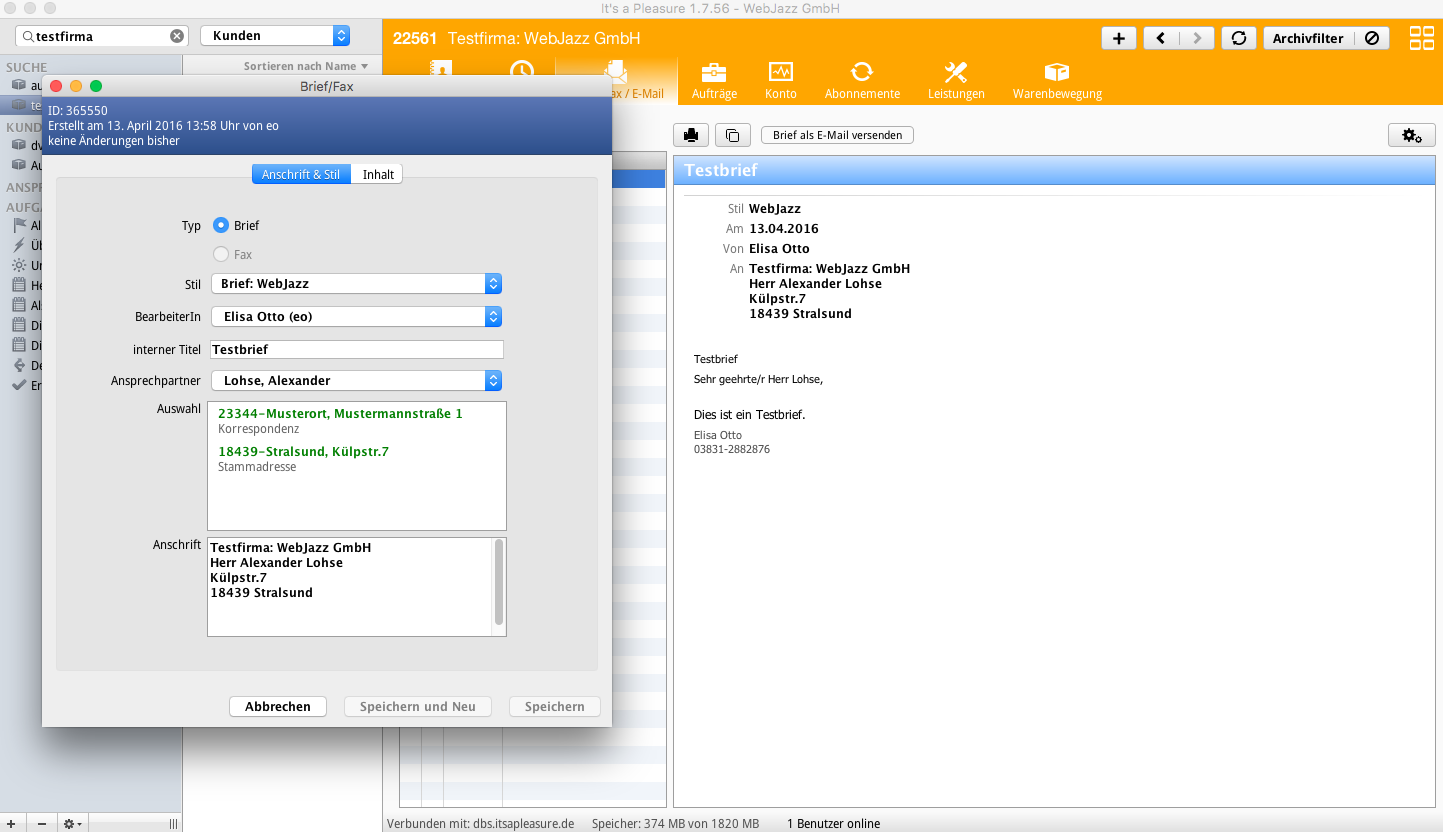Switch to the Inhalt tab in the dialog
The height and width of the screenshot is (832, 1443).
(378, 174)
